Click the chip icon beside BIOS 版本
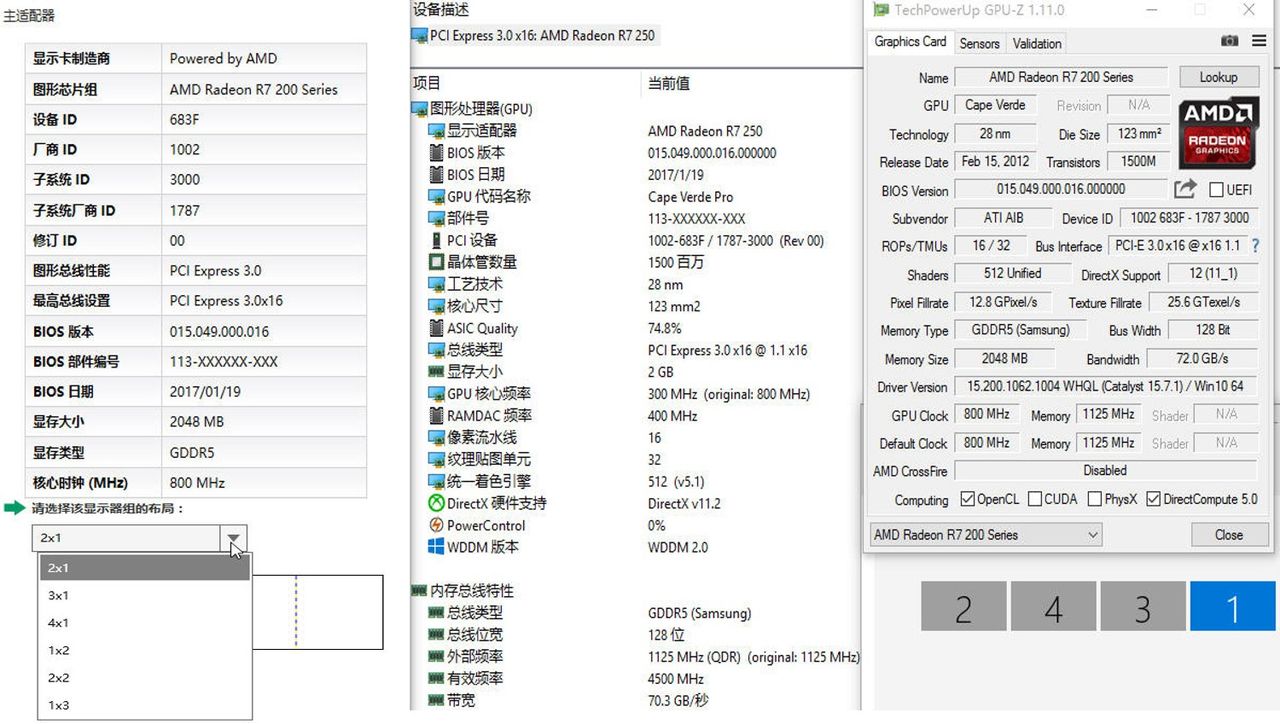Viewport: 1280px width, 724px height. pyautogui.click(x=436, y=153)
